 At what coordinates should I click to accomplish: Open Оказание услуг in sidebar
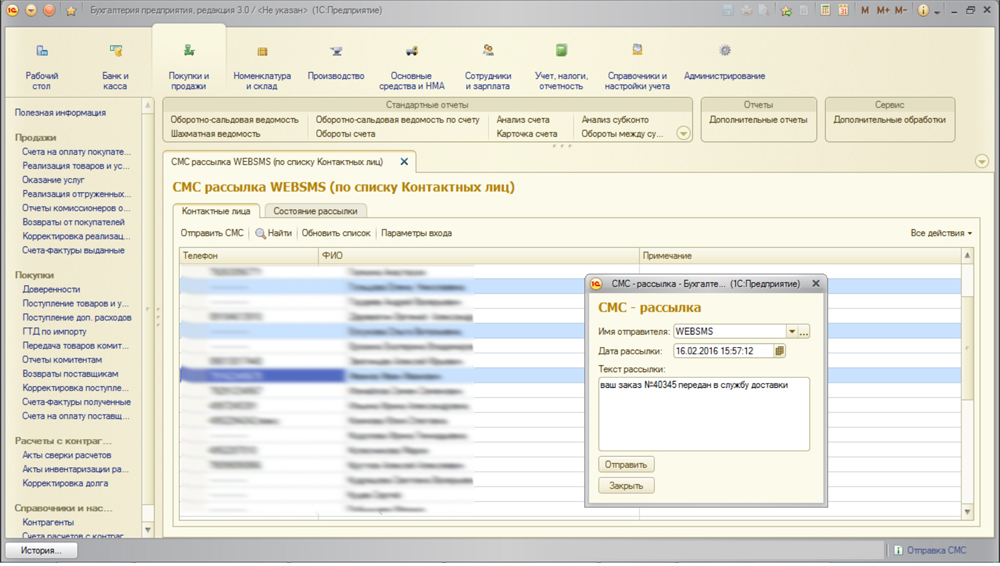54,180
